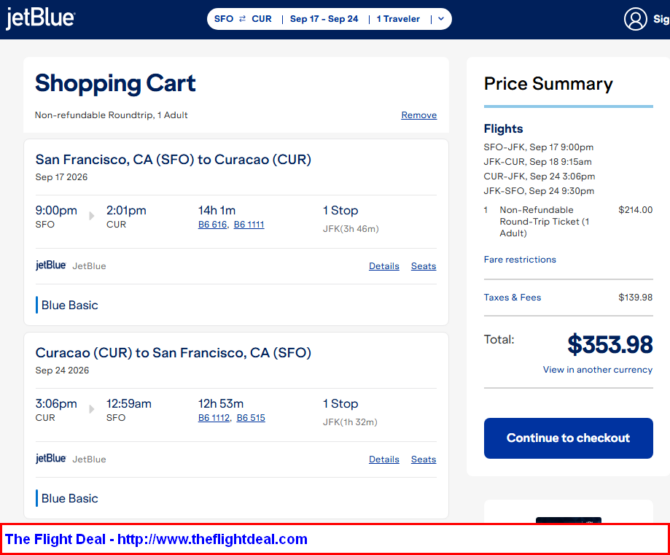This screenshot has width=670, height=555.
Task: Click the round-trip arrows icon in search pill
Action: tap(242, 19)
